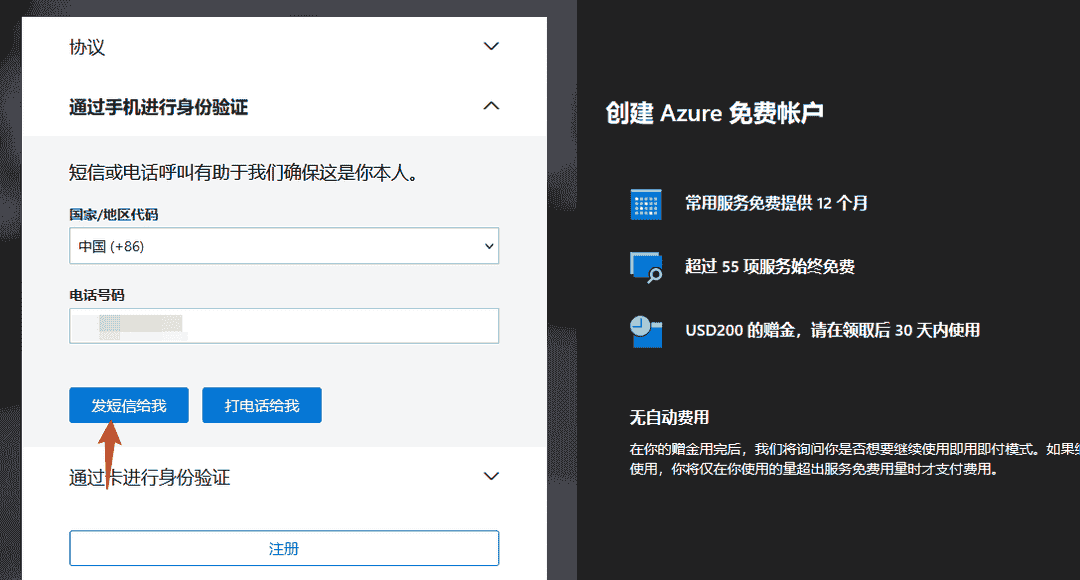Viewport: 1080px width, 580px height.
Task: Click the 通过卡进行身份验证 heading text
Action: (x=149, y=478)
